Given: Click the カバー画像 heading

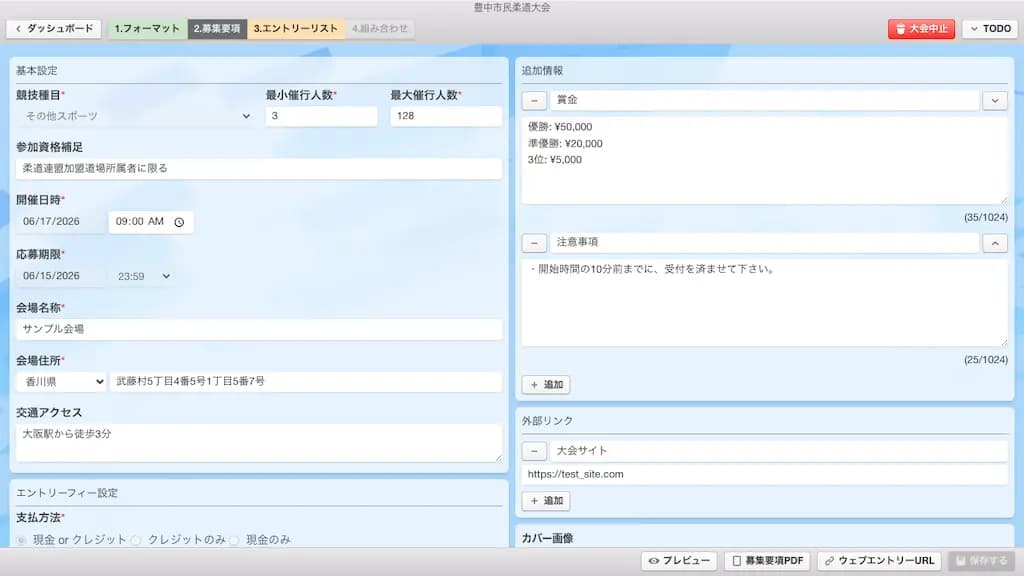Looking at the screenshot, I should coord(547,538).
